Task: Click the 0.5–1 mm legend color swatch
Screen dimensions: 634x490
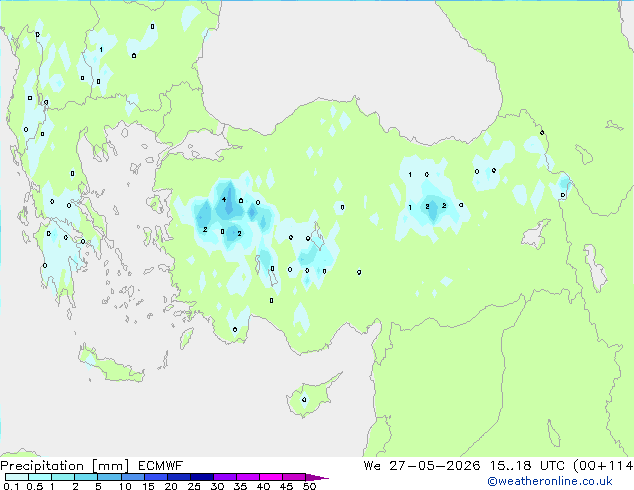Action: coord(40,477)
